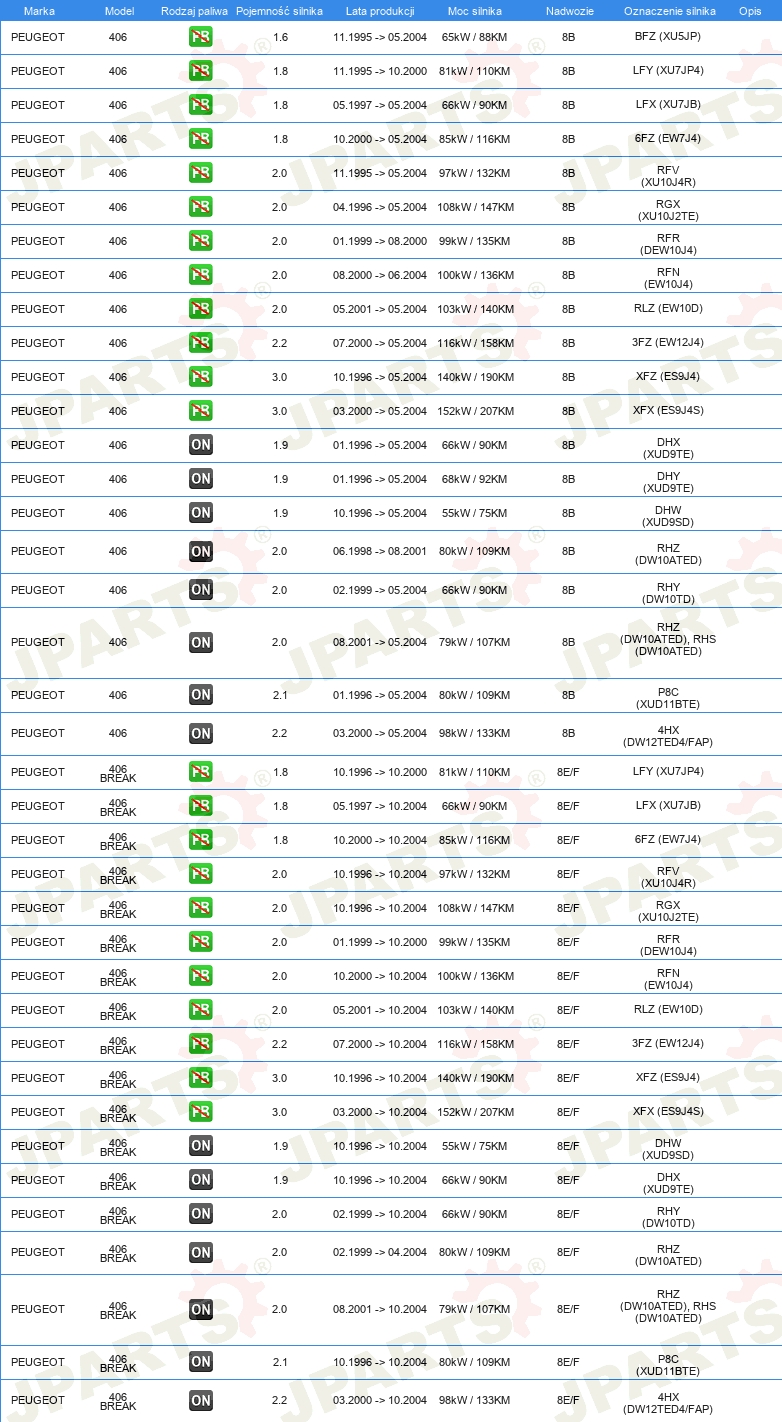The width and height of the screenshot is (782, 1422).
Task: Select the 06.1998 -> 08.2001 production years cell
Action: pyautogui.click(x=380, y=551)
